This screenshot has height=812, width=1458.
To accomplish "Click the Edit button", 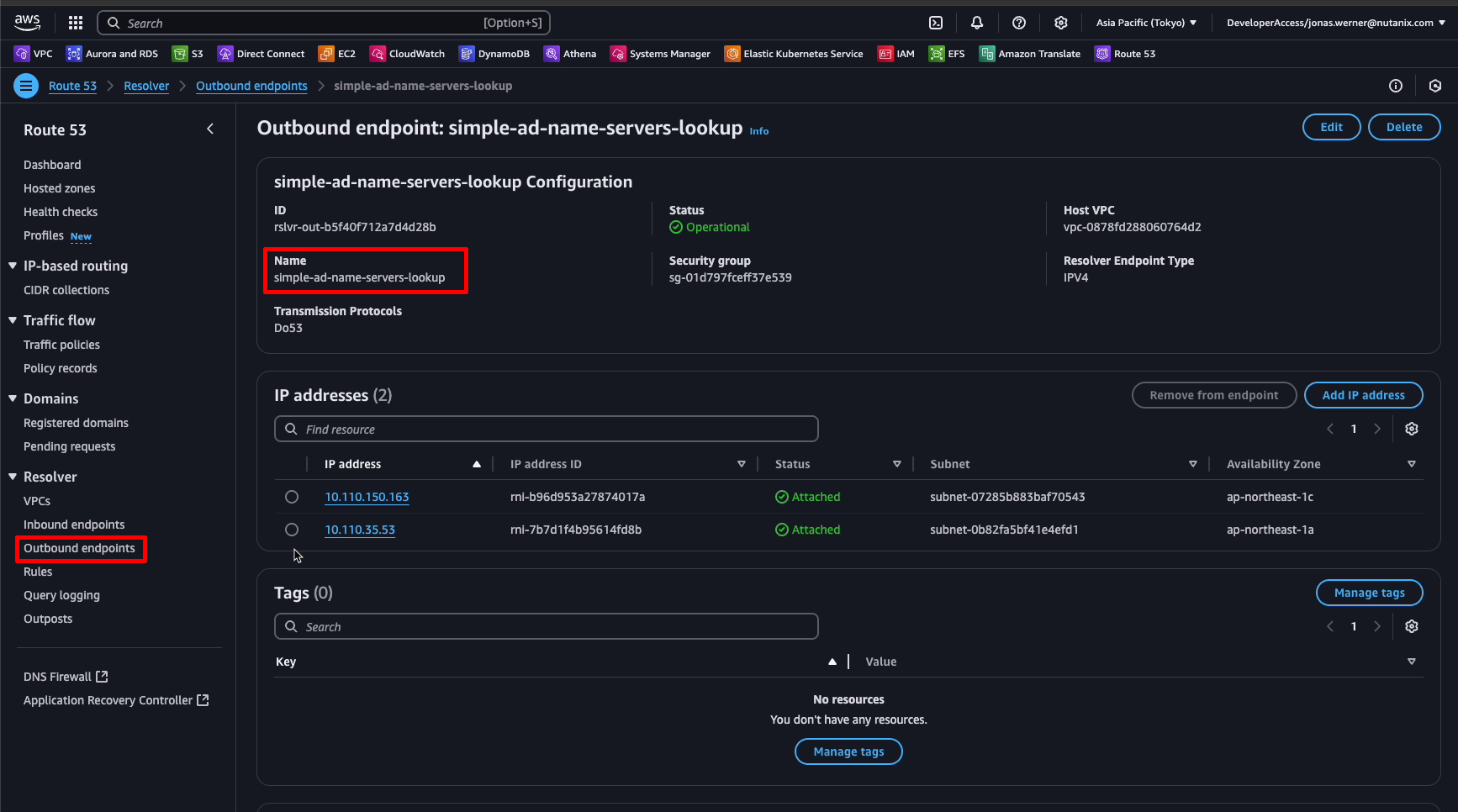I will [1331, 127].
